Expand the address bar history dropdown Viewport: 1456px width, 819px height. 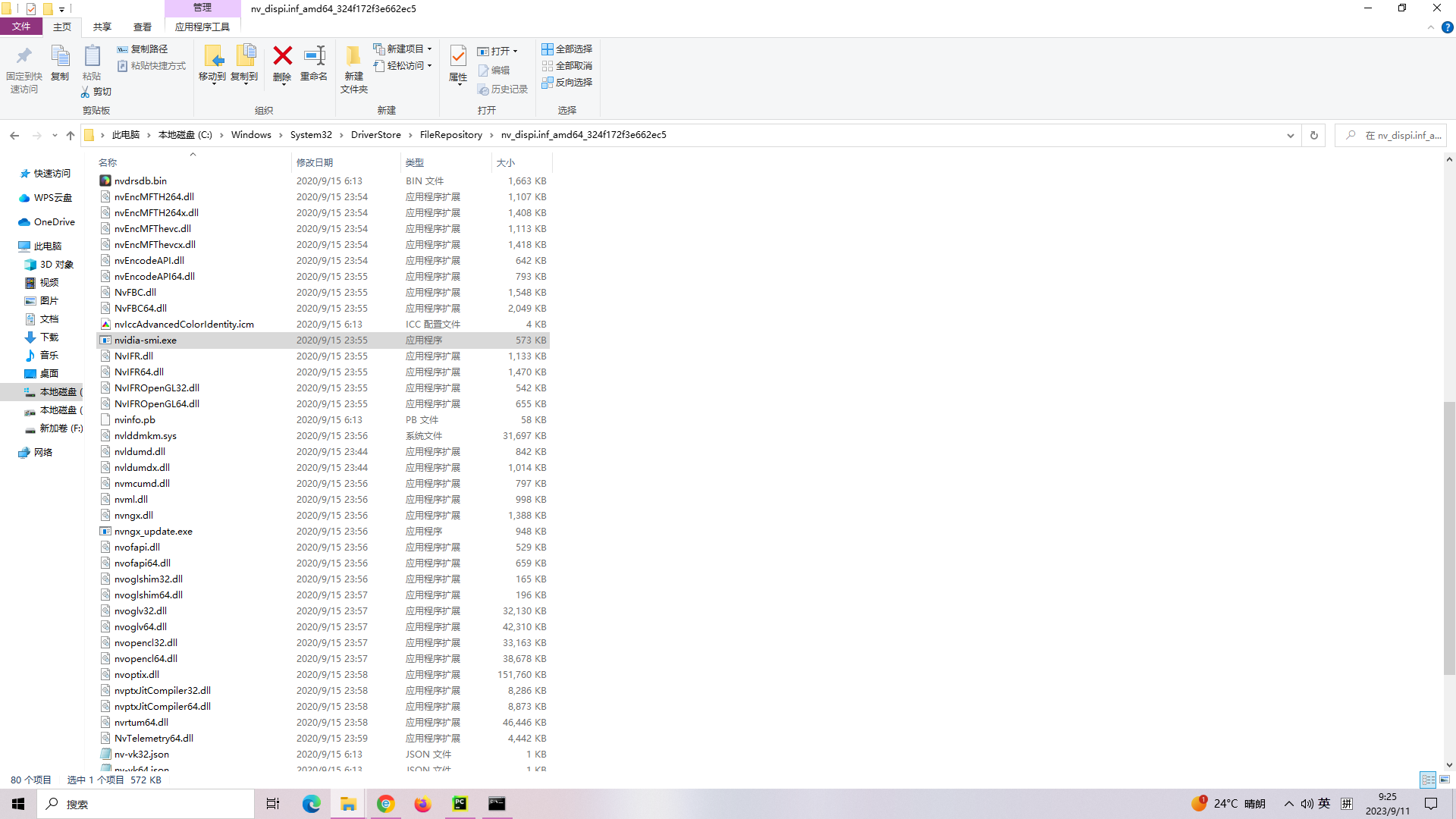tap(1290, 135)
